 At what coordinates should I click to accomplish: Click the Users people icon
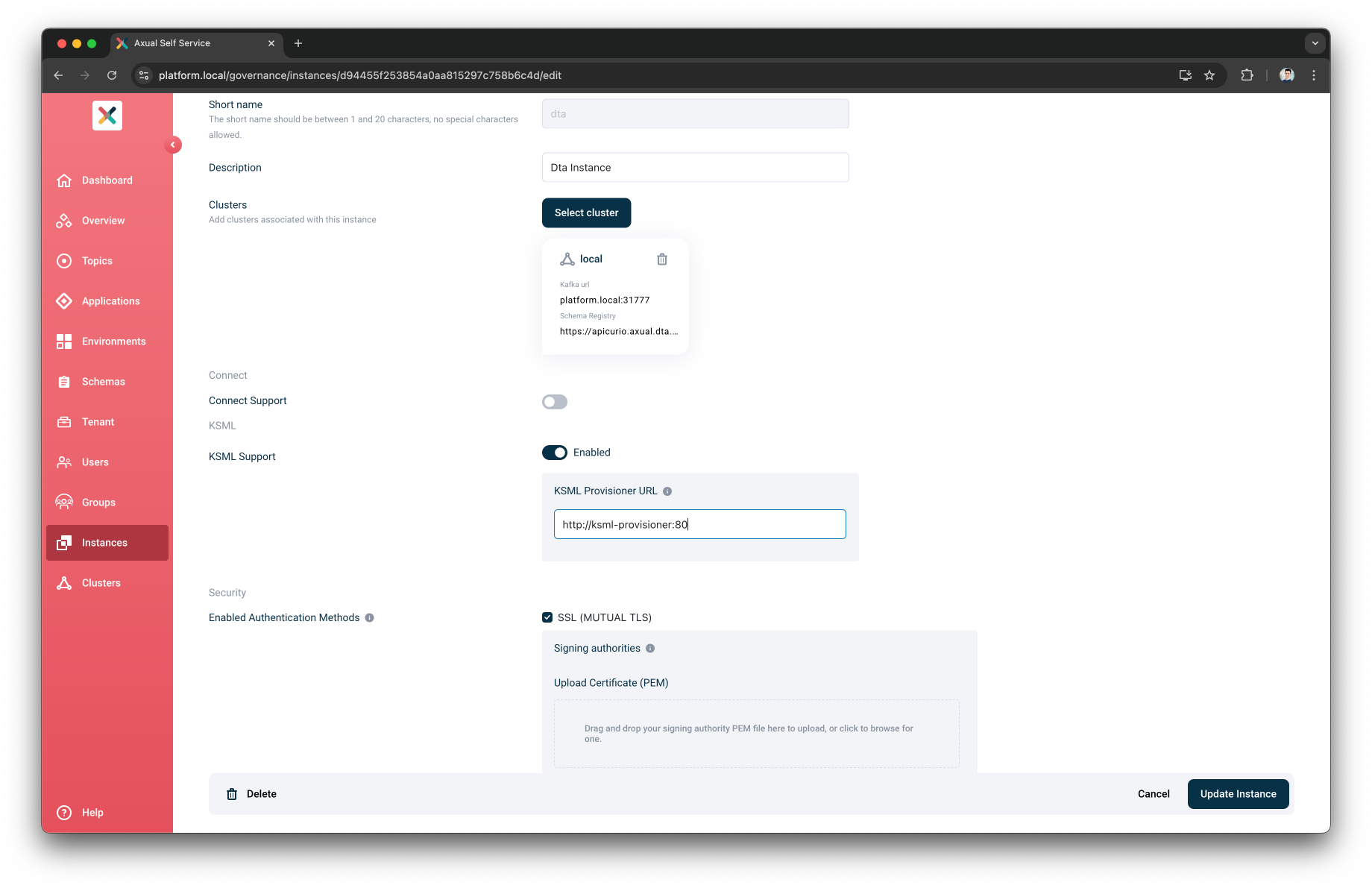coord(64,462)
